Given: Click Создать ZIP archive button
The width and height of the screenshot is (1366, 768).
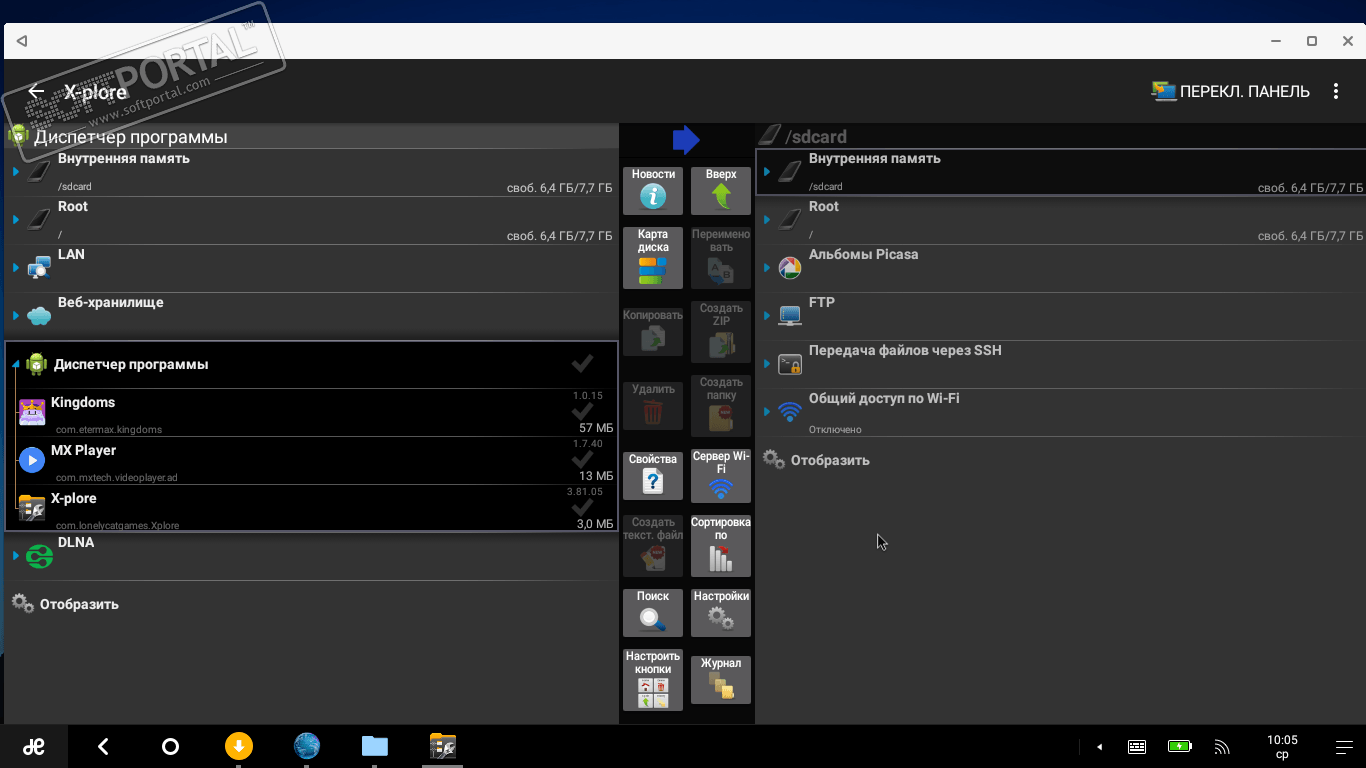Looking at the screenshot, I should tap(721, 331).
